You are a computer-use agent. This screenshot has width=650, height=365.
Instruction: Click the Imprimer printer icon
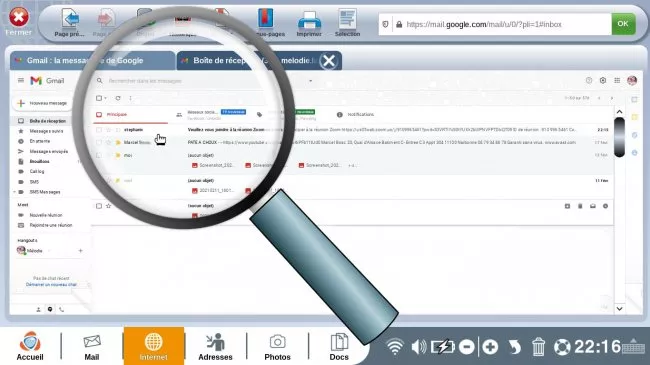click(x=309, y=20)
